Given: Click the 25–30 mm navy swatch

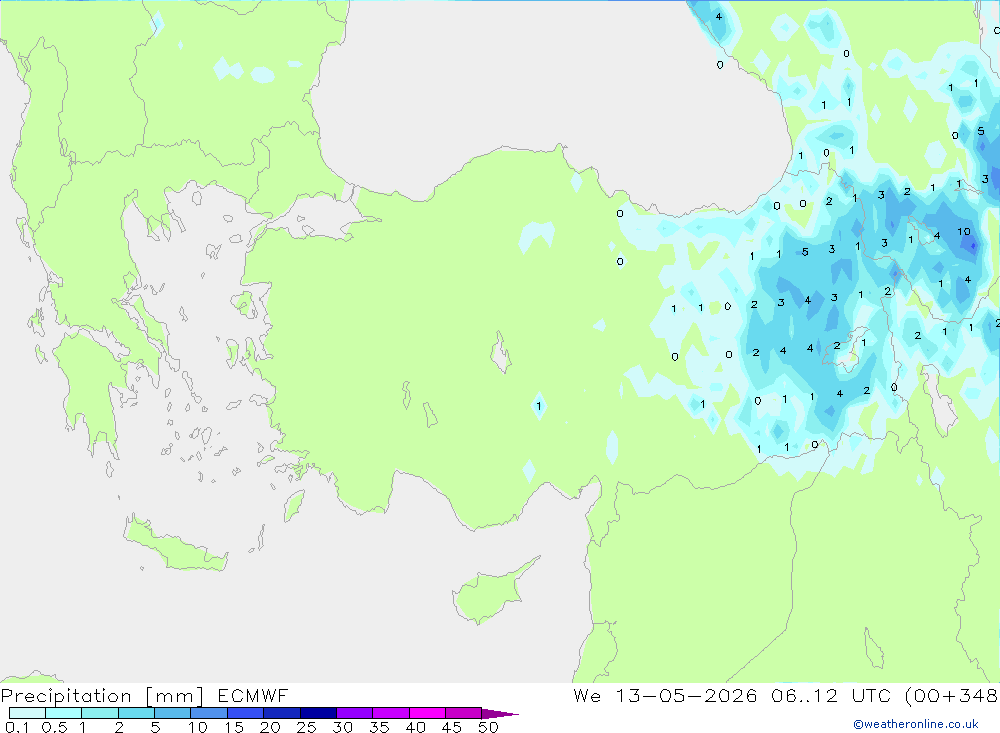Looking at the screenshot, I should pyautogui.click(x=318, y=713).
